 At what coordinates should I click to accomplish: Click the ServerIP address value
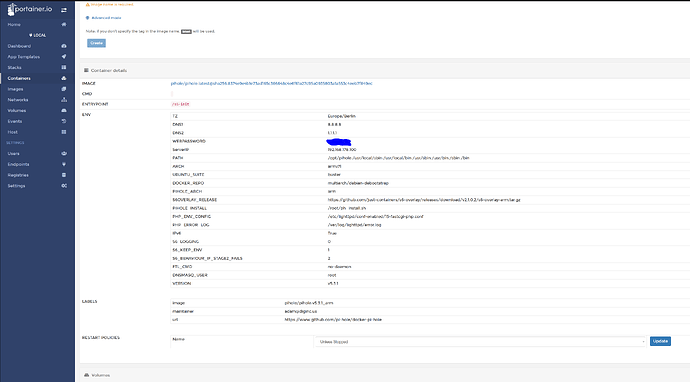click(342, 150)
